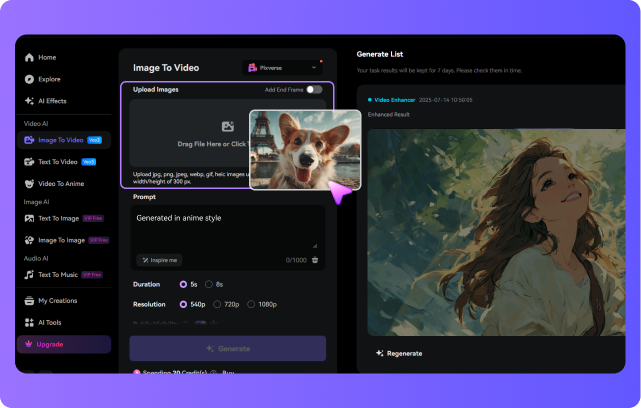Click the AI Tools grid icon
This screenshot has width=641, height=408.
pyautogui.click(x=29, y=323)
